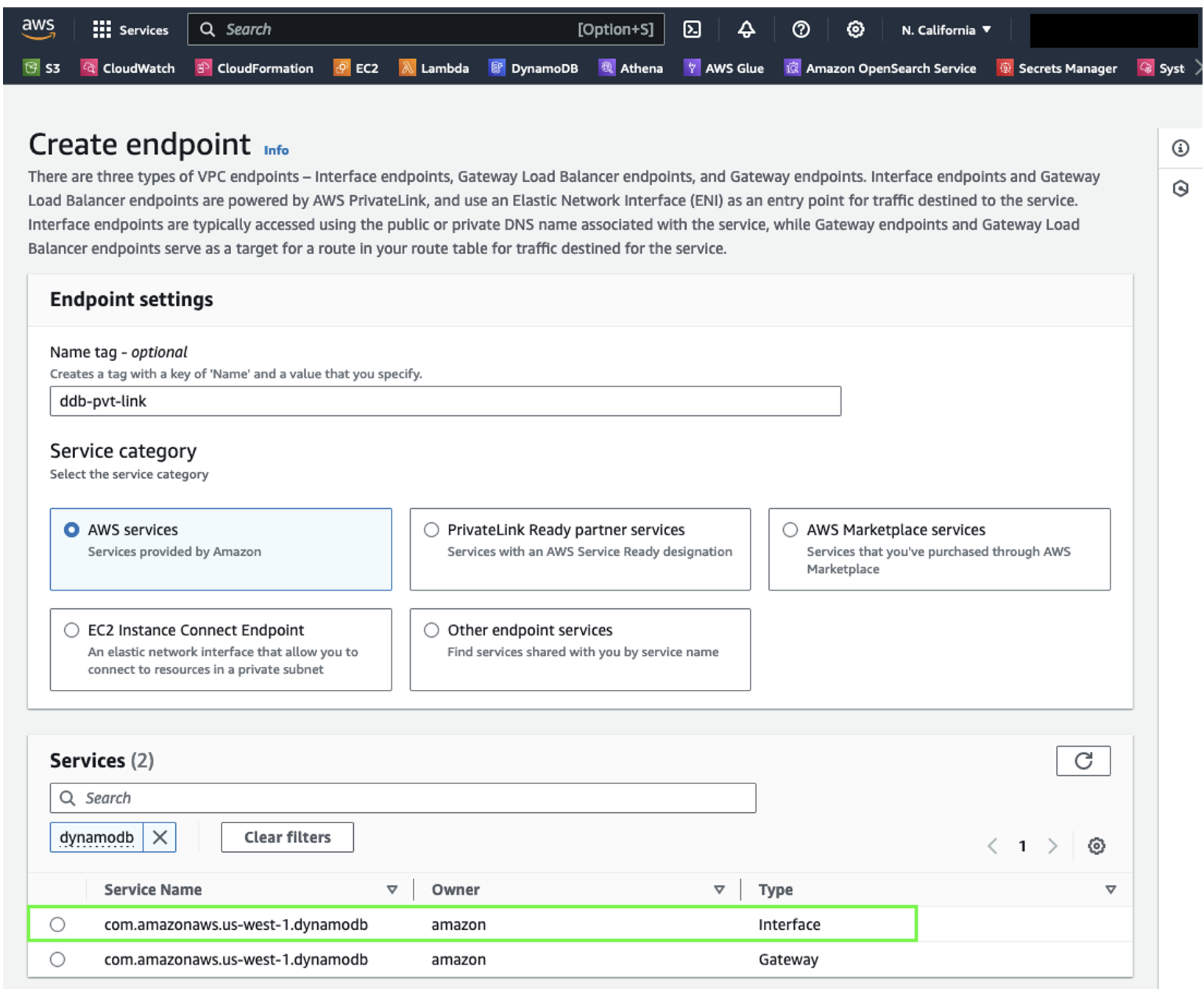Open the help question mark icon

[801, 29]
